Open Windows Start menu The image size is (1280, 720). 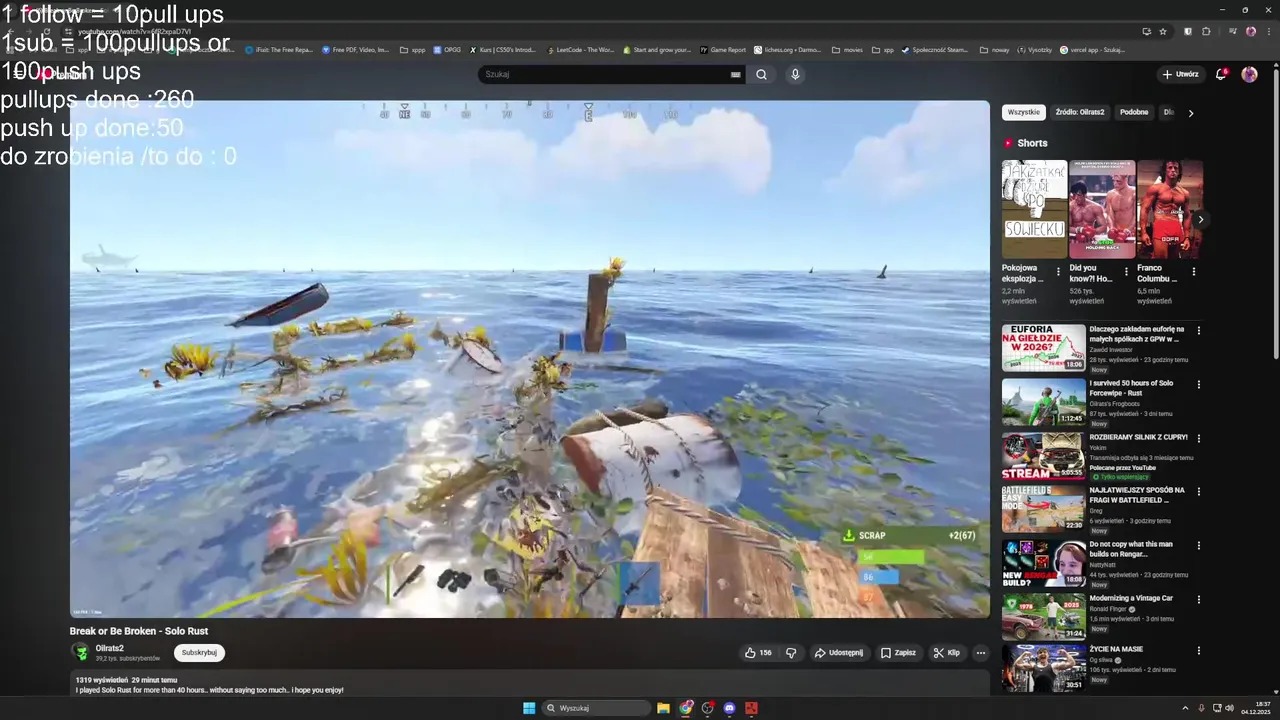point(529,708)
